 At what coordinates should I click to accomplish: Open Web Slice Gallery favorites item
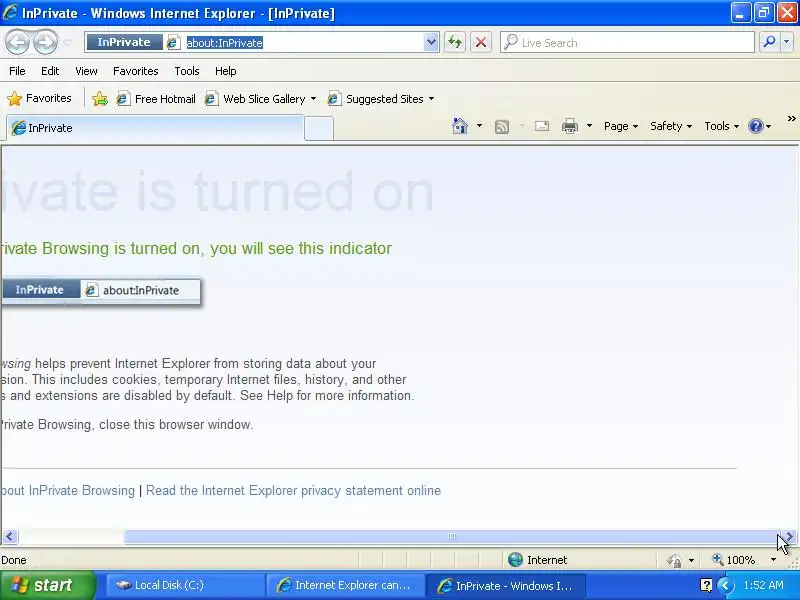pyautogui.click(x=255, y=99)
